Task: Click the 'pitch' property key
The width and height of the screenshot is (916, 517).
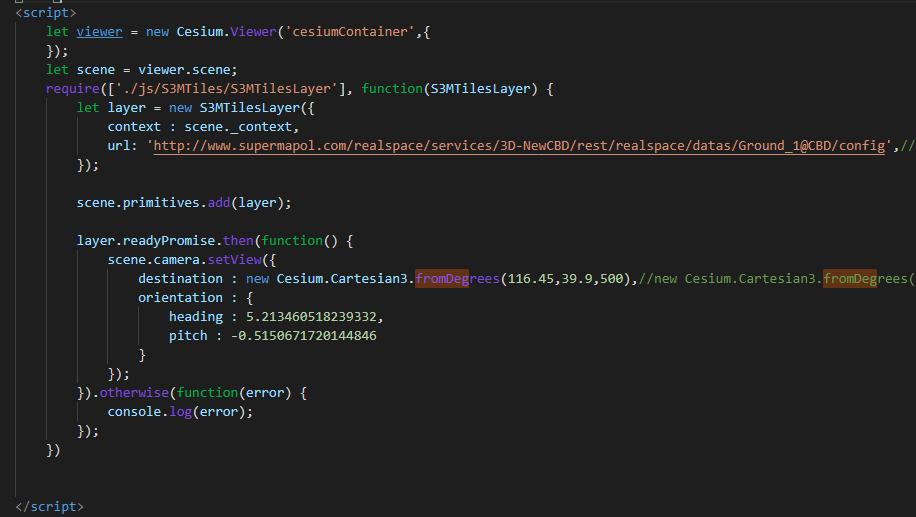Action: (188, 336)
